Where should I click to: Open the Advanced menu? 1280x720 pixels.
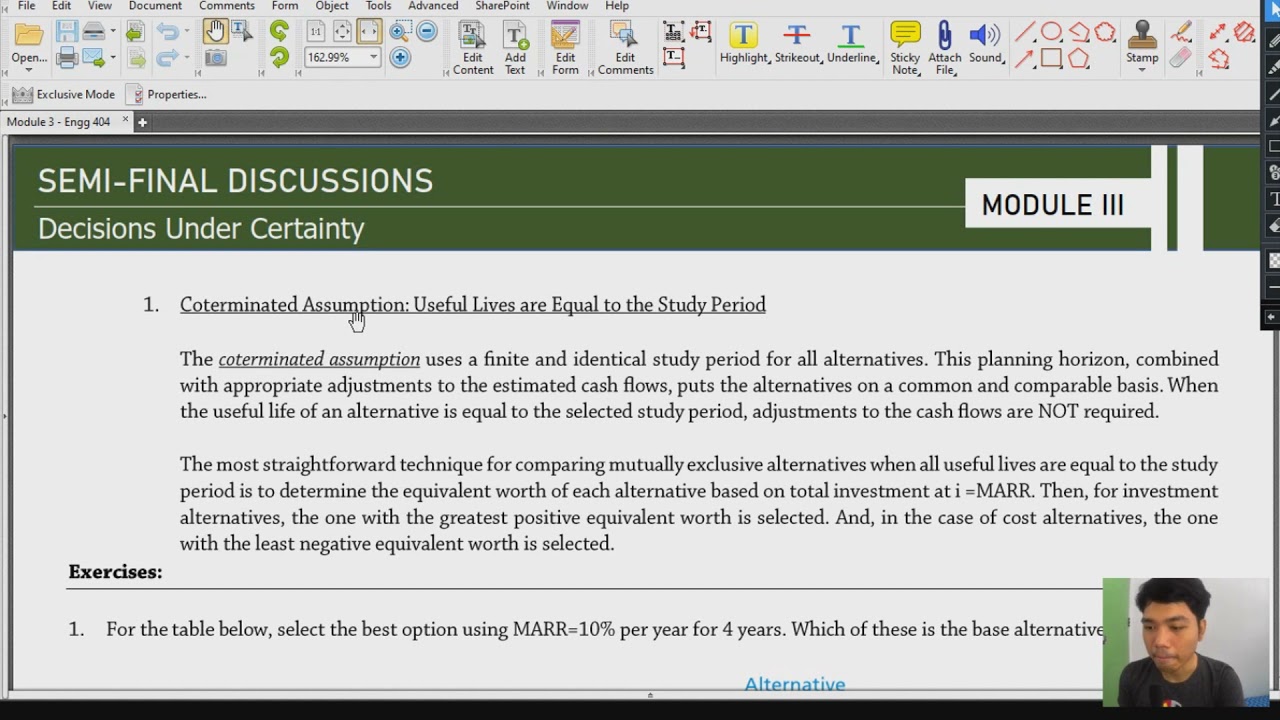[x=433, y=6]
